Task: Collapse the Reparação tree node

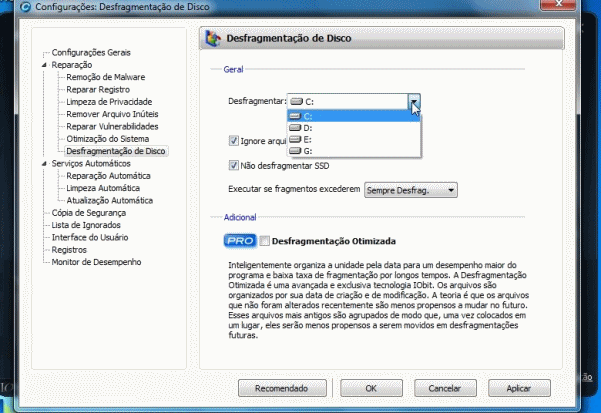Action: (44, 65)
